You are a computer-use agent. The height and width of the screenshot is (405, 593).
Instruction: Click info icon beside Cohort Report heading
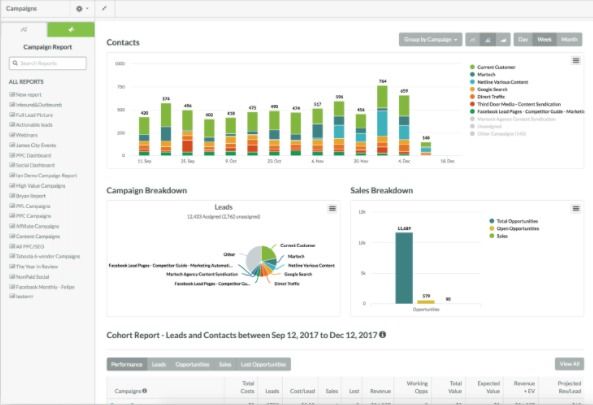pyautogui.click(x=383, y=335)
